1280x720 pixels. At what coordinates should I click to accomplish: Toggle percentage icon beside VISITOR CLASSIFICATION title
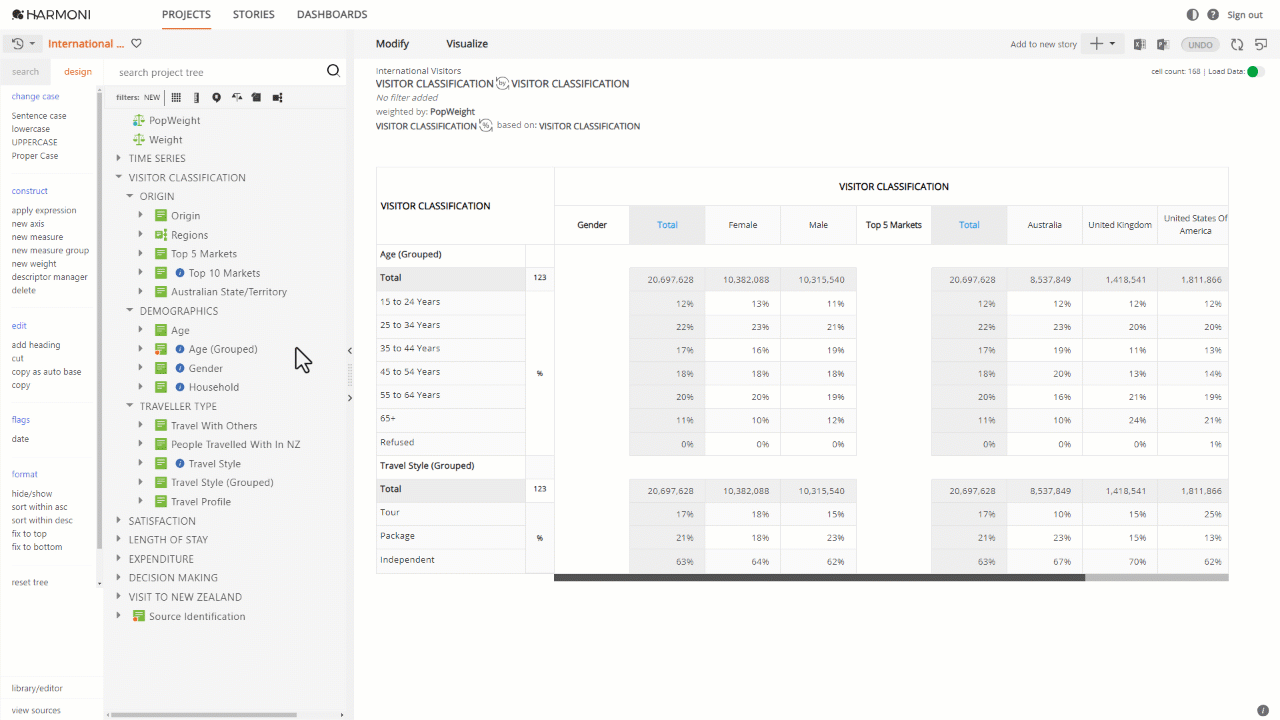[x=486, y=125]
